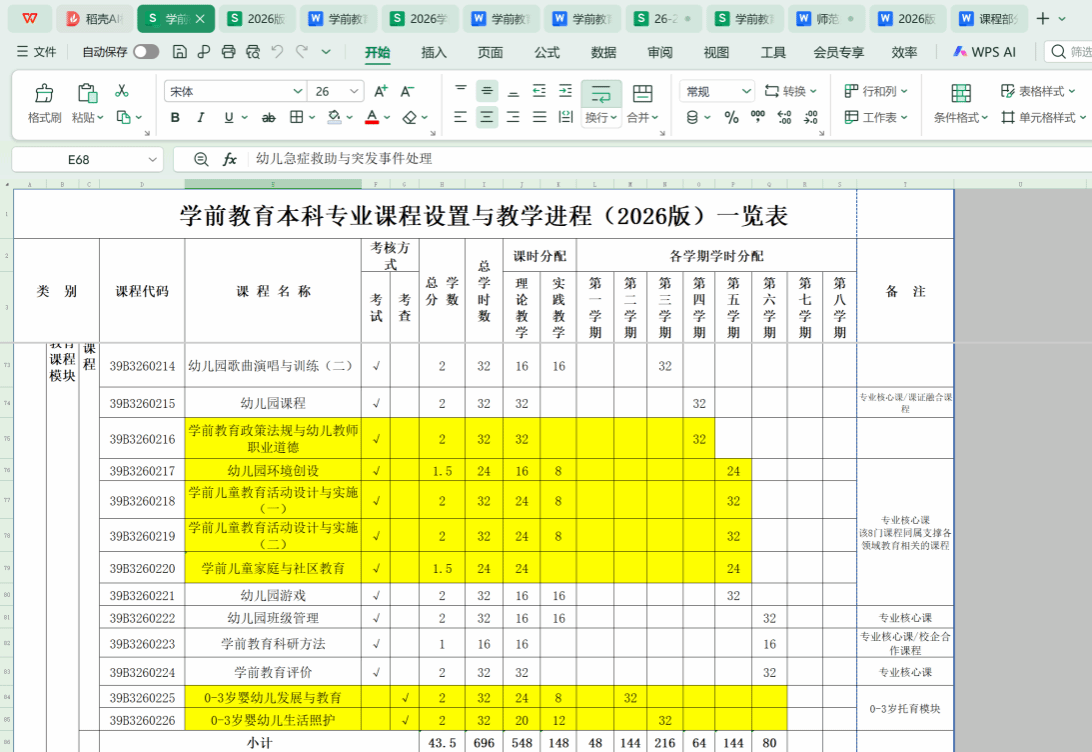Click the Cut scissors icon
This screenshot has width=1092, height=752.
(122, 91)
